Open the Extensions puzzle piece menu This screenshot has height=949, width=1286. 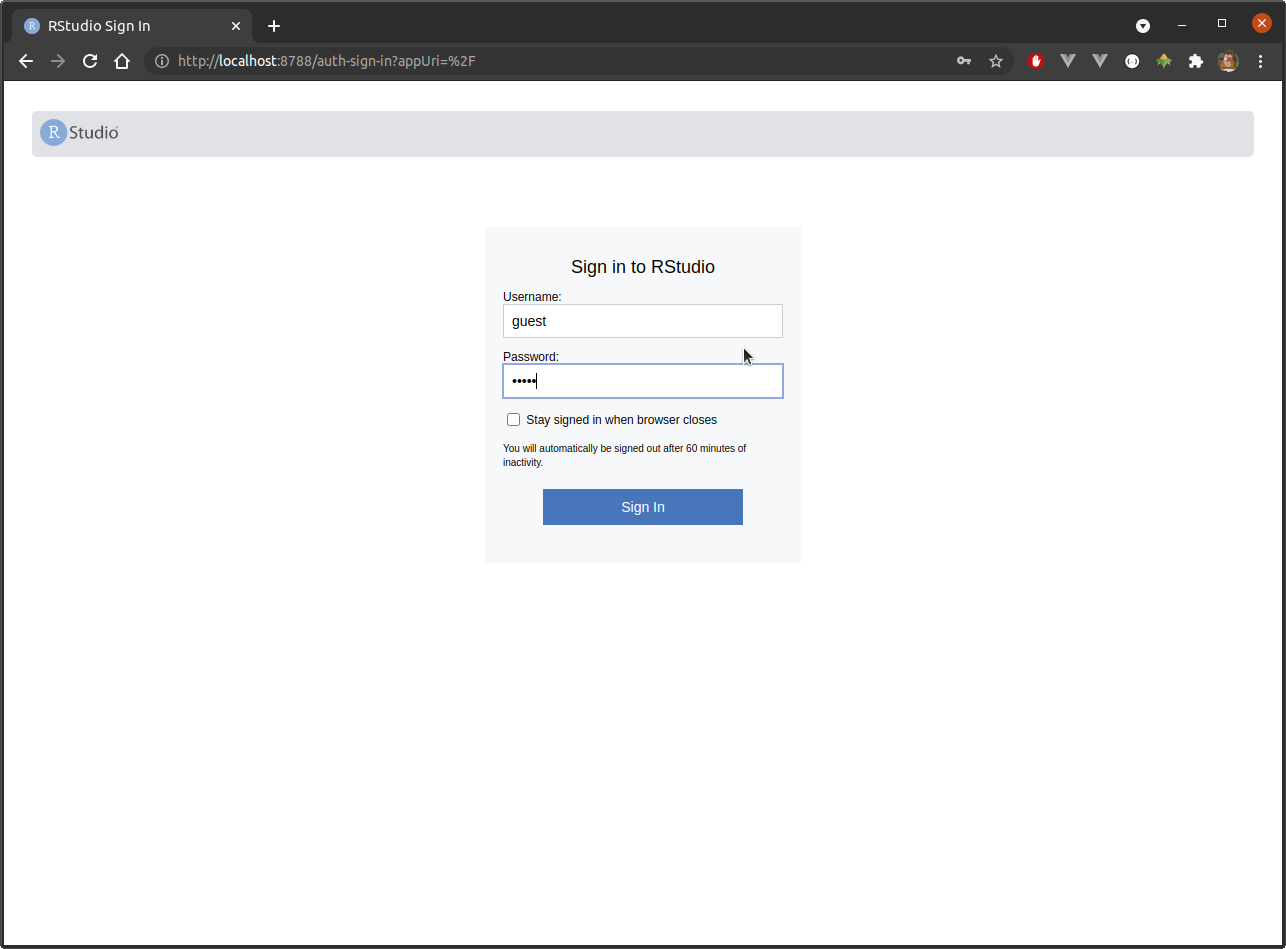point(1196,61)
